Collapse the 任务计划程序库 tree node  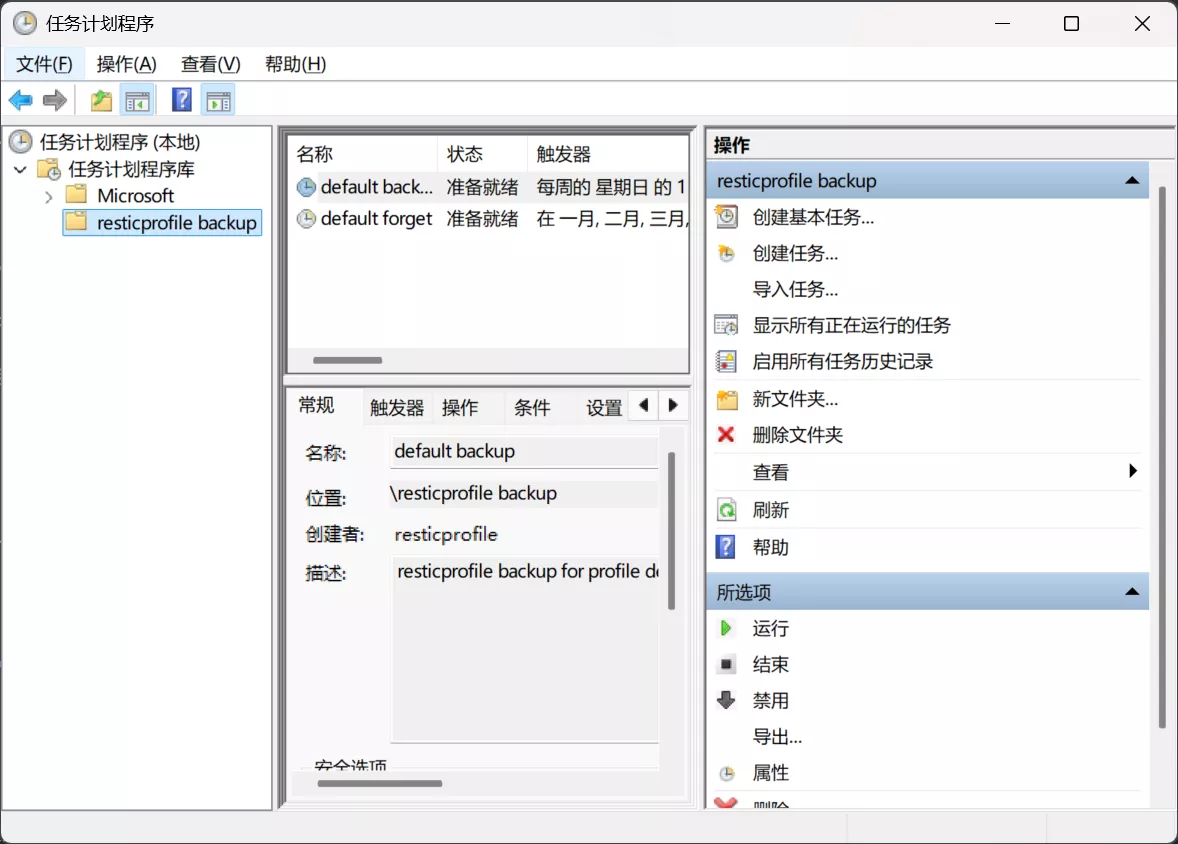pyautogui.click(x=20, y=170)
